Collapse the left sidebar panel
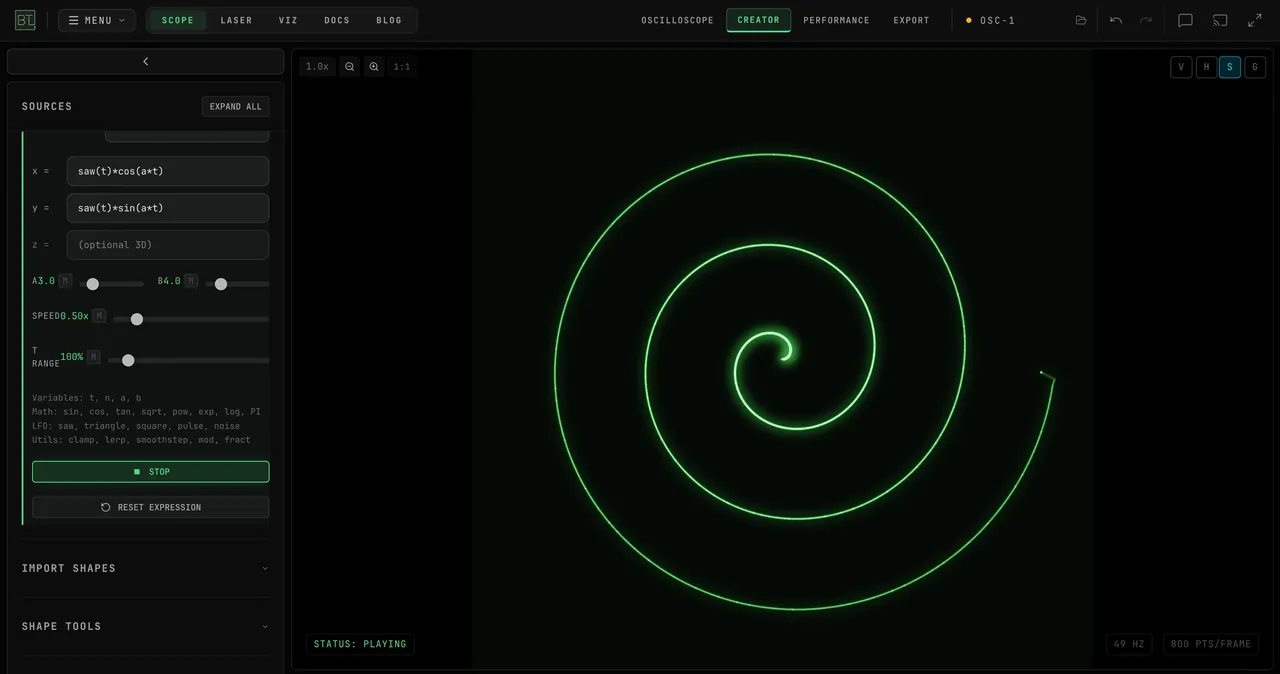This screenshot has height=674, width=1280. click(x=145, y=61)
